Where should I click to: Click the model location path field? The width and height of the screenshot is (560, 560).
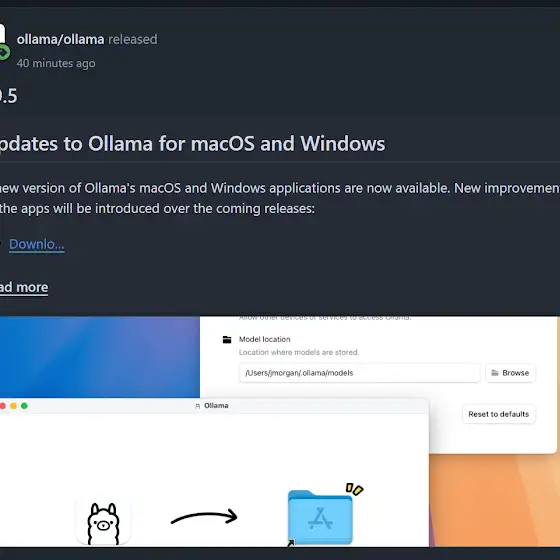(x=360, y=373)
